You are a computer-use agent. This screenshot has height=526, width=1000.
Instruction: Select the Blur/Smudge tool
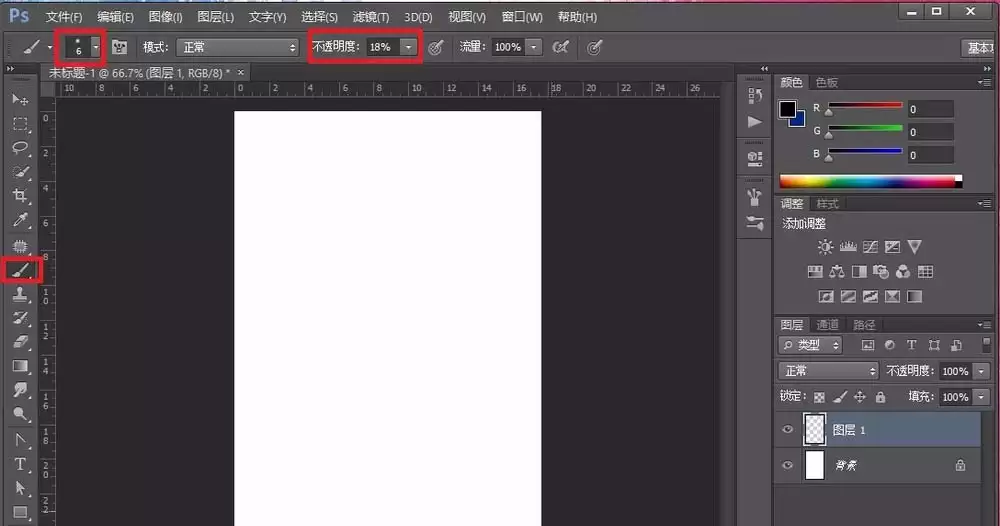tap(20, 390)
